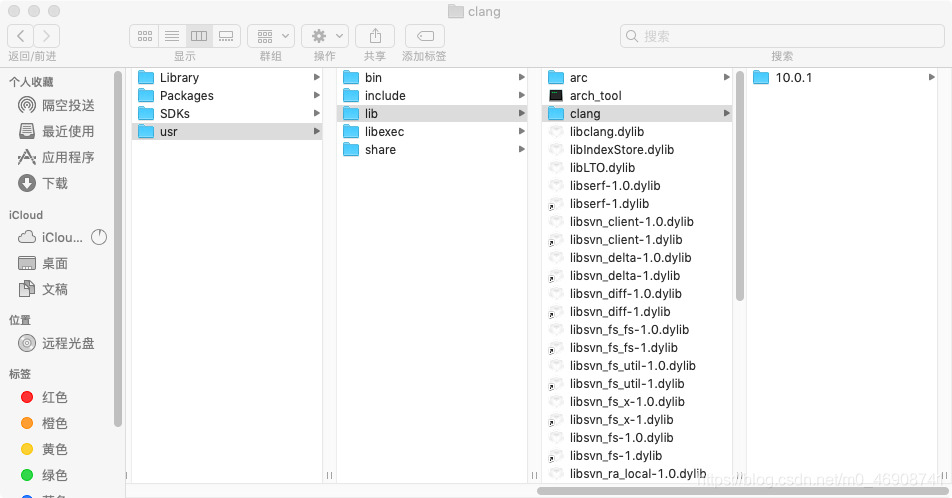Open the 操作 gear action menu
The height and width of the screenshot is (498, 952).
pyautogui.click(x=325, y=36)
